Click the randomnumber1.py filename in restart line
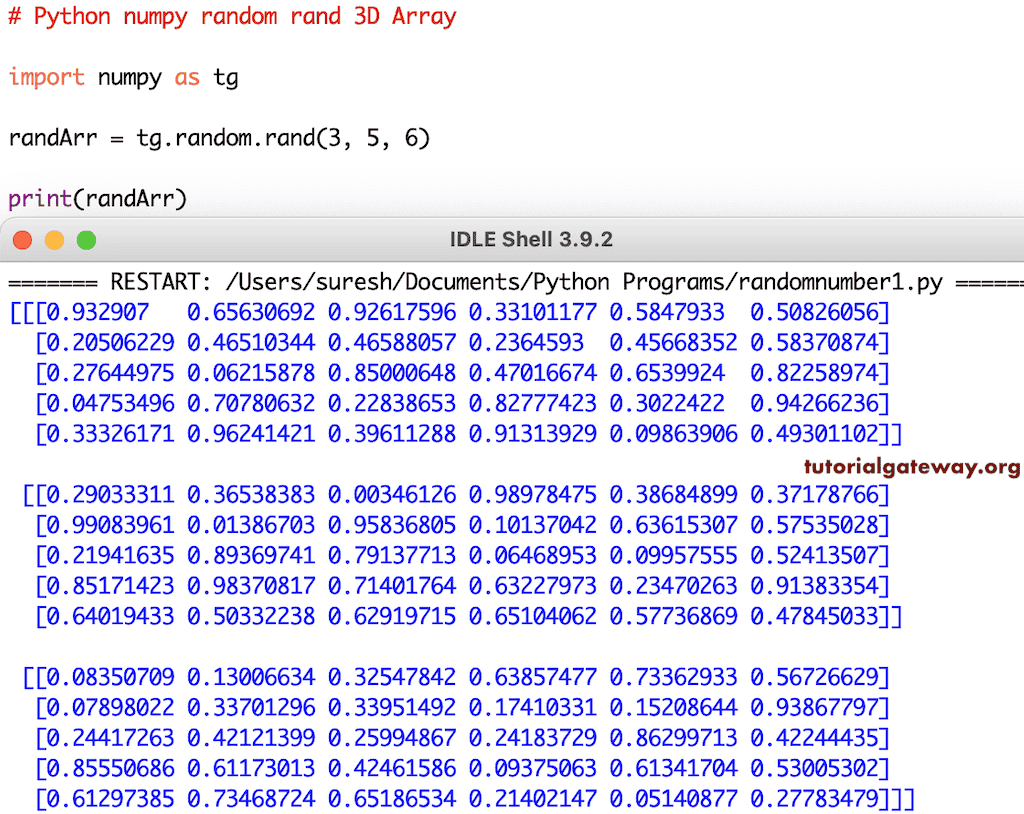The width and height of the screenshot is (1024, 814). point(845,281)
